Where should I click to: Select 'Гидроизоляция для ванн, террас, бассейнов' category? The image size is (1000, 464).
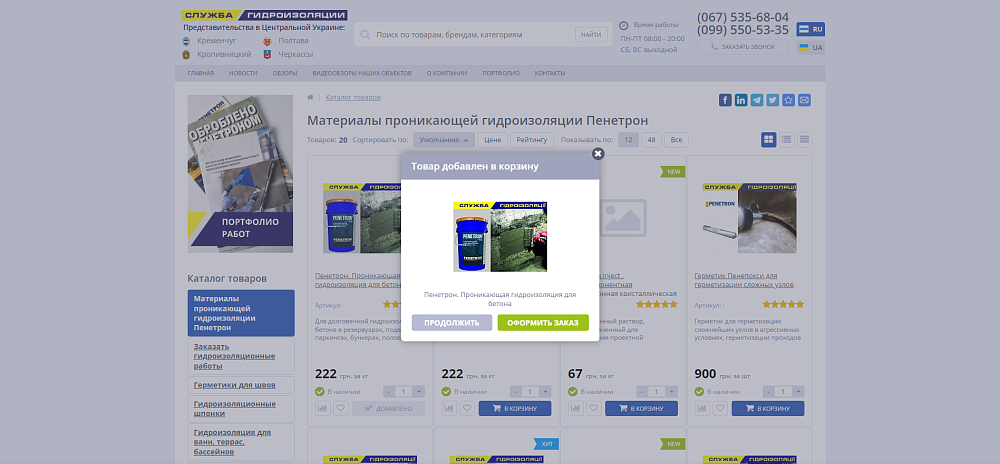[241, 442]
